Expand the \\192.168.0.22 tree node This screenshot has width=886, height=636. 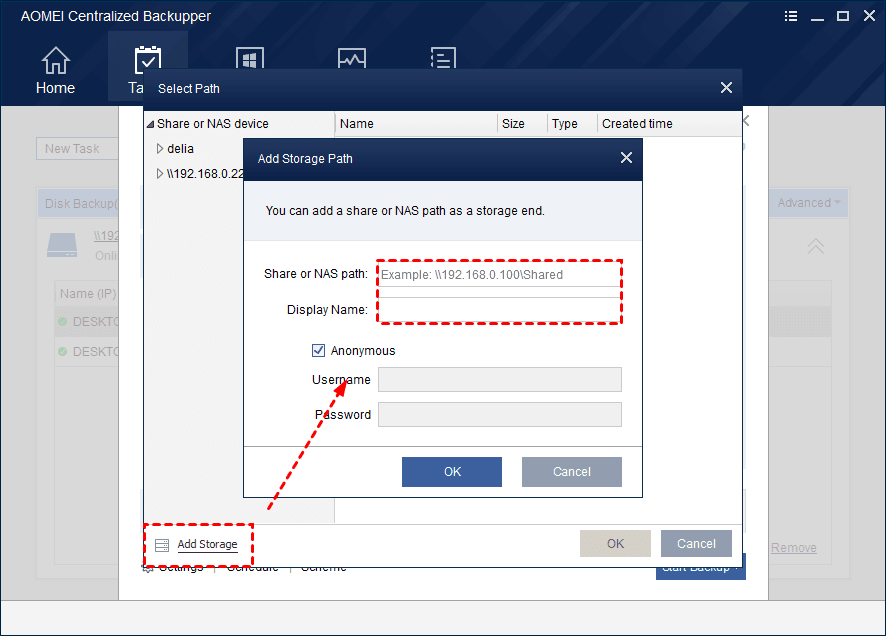click(x=159, y=173)
